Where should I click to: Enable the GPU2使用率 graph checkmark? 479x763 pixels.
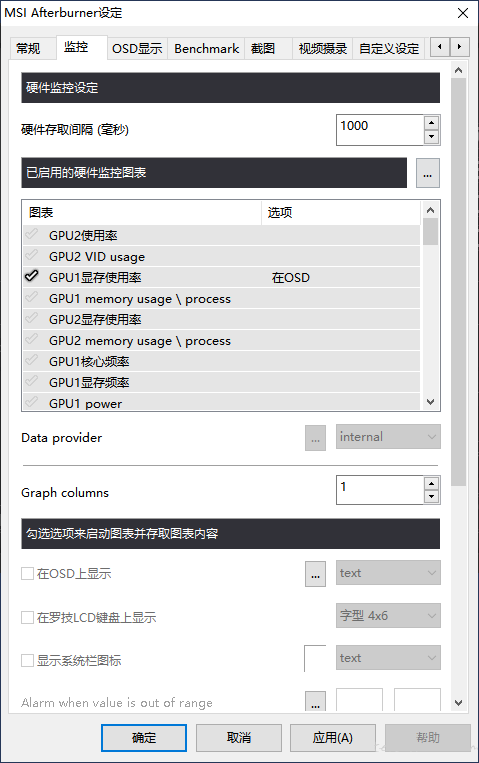click(x=32, y=235)
